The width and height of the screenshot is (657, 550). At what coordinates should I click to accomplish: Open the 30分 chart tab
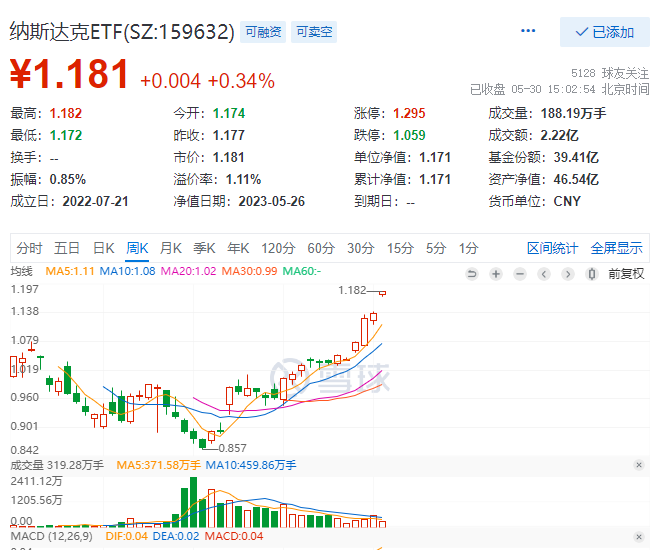360,248
